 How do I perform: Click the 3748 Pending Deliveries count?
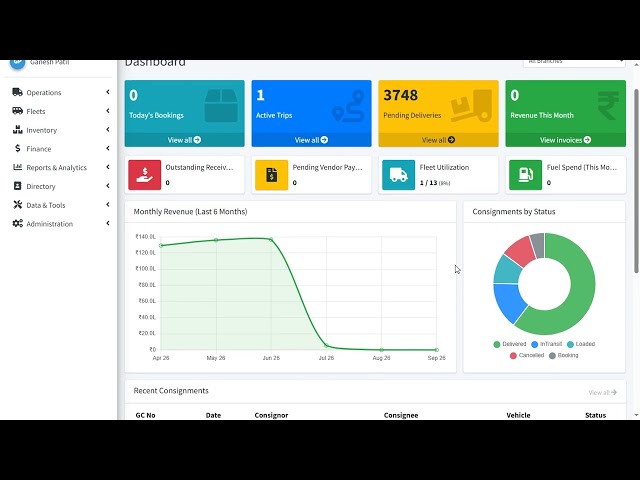(x=400, y=95)
